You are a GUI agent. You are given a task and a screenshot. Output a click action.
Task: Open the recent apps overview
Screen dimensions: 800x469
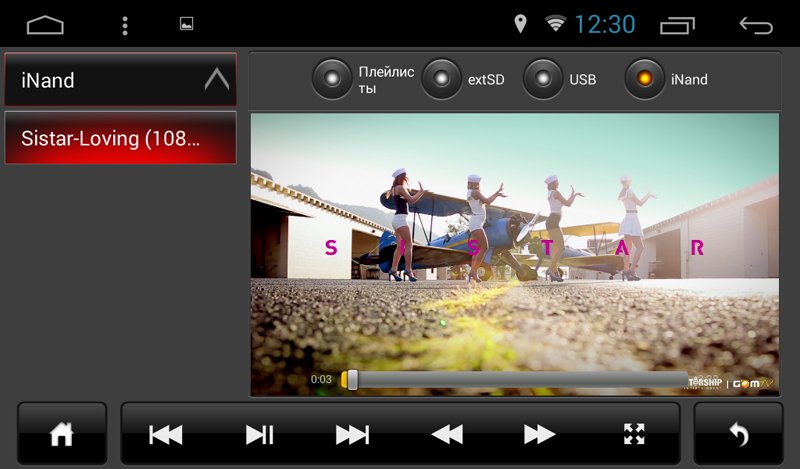677,26
